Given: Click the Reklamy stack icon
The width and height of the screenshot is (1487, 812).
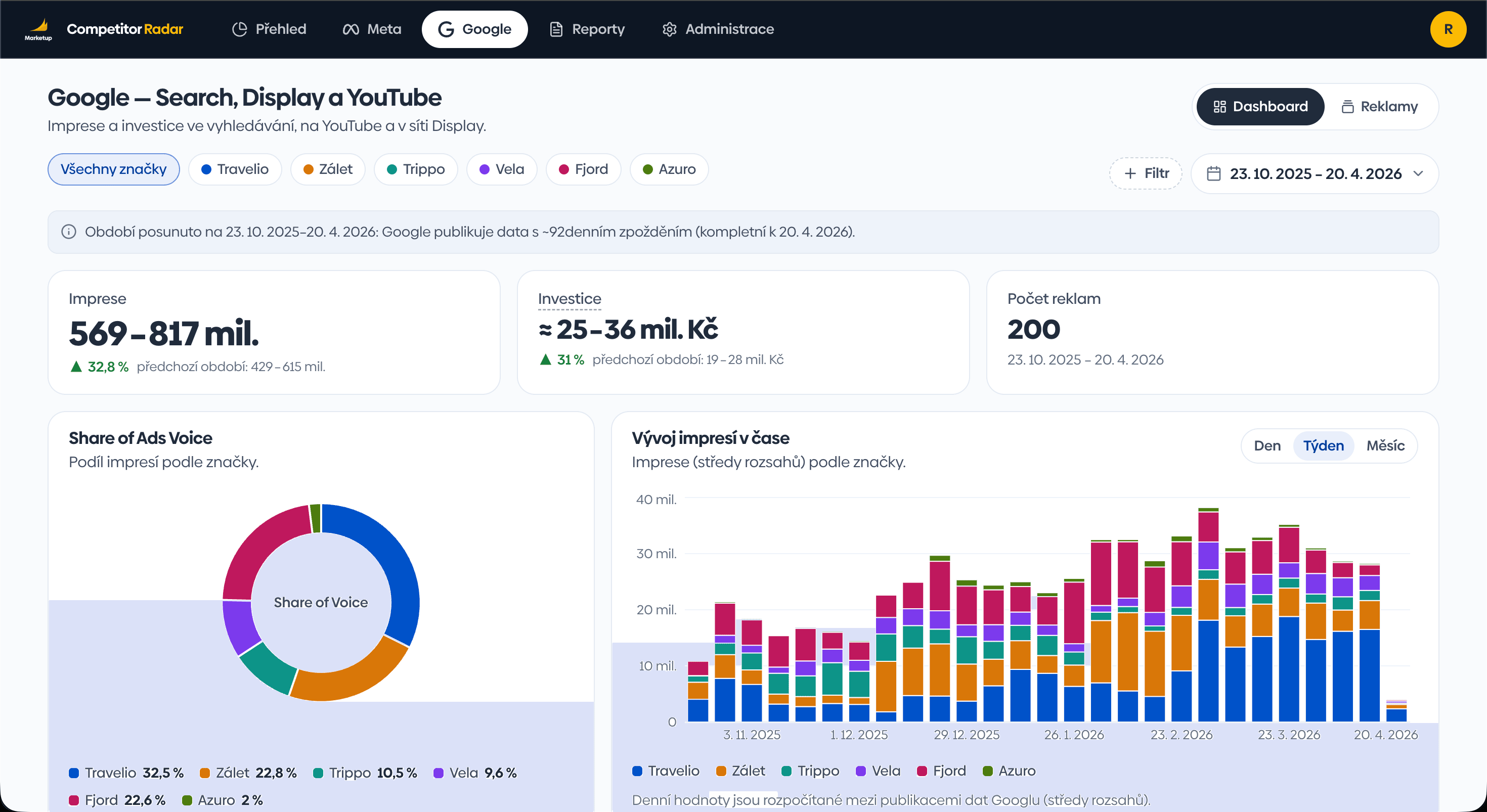Looking at the screenshot, I should (1347, 107).
